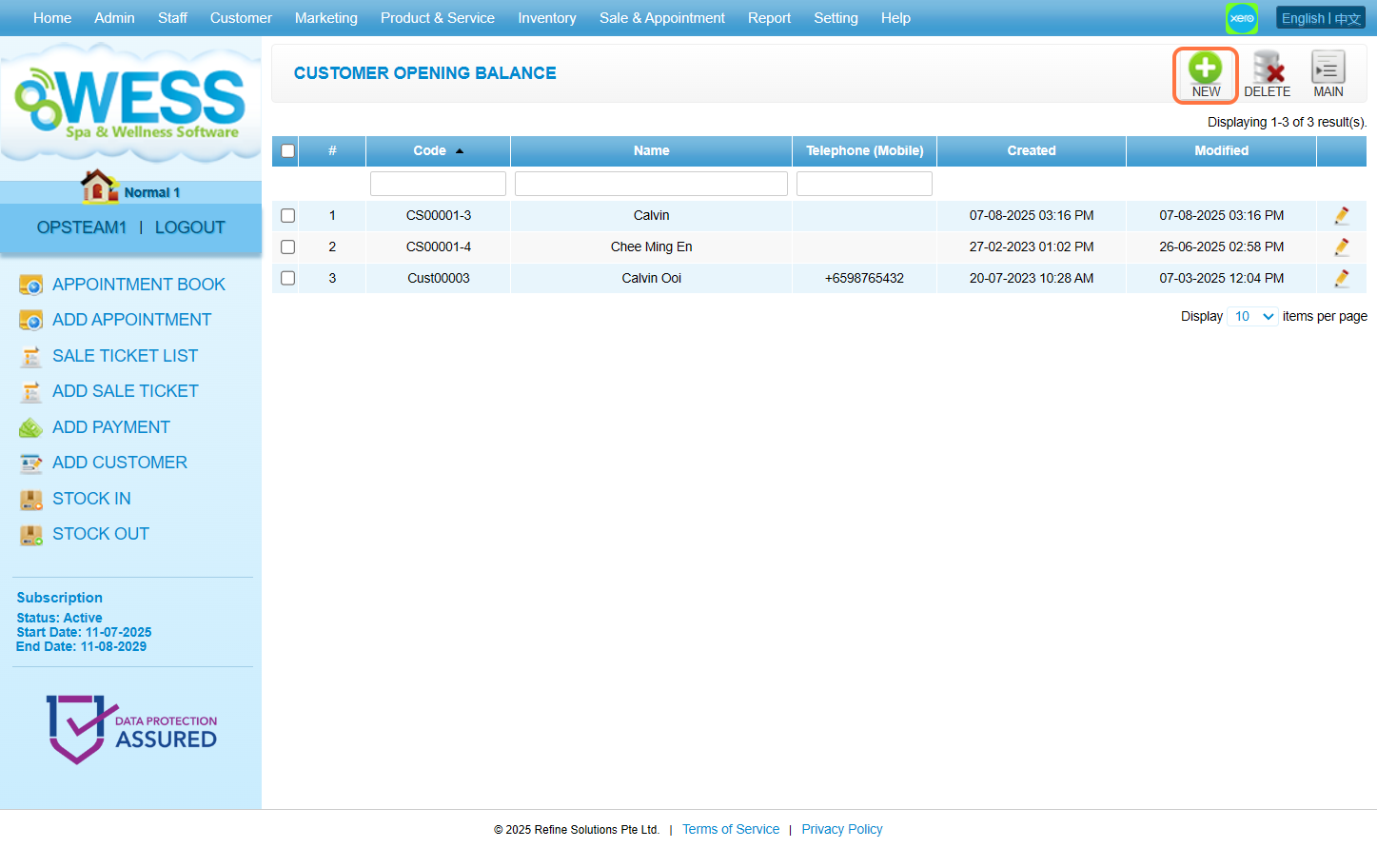Check the box for row CS00001-3

coord(287,216)
